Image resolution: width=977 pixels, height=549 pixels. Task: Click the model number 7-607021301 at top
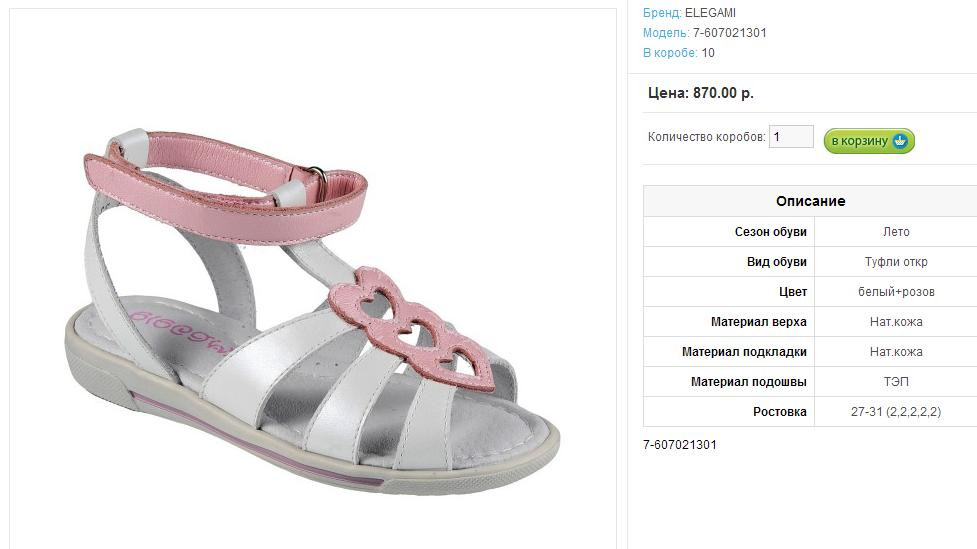click(x=730, y=33)
